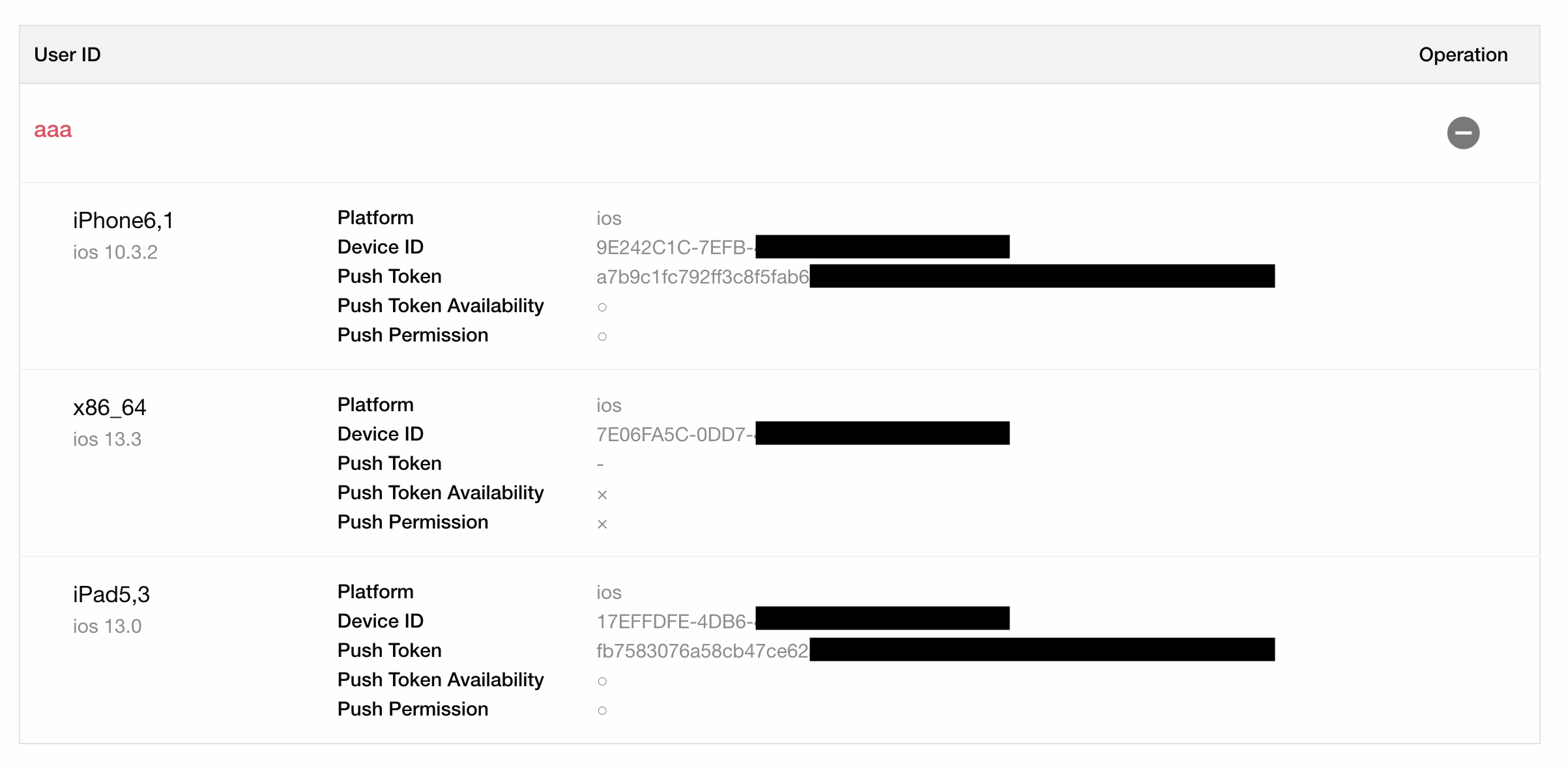The width and height of the screenshot is (1568, 769).
Task: Click the x86_64 Push Token Availability cross
Action: point(602,495)
